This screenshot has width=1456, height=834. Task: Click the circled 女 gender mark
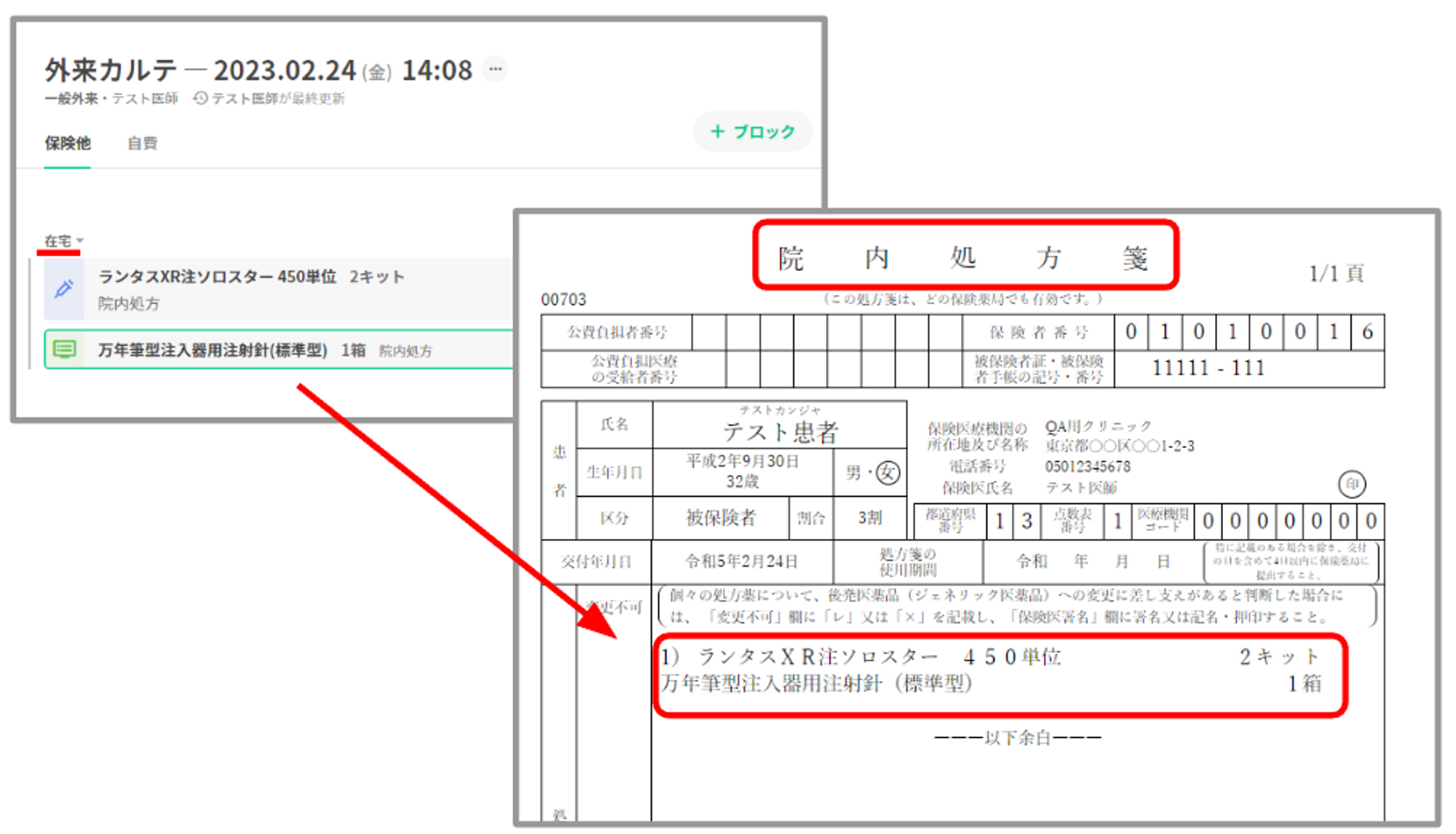point(887,473)
